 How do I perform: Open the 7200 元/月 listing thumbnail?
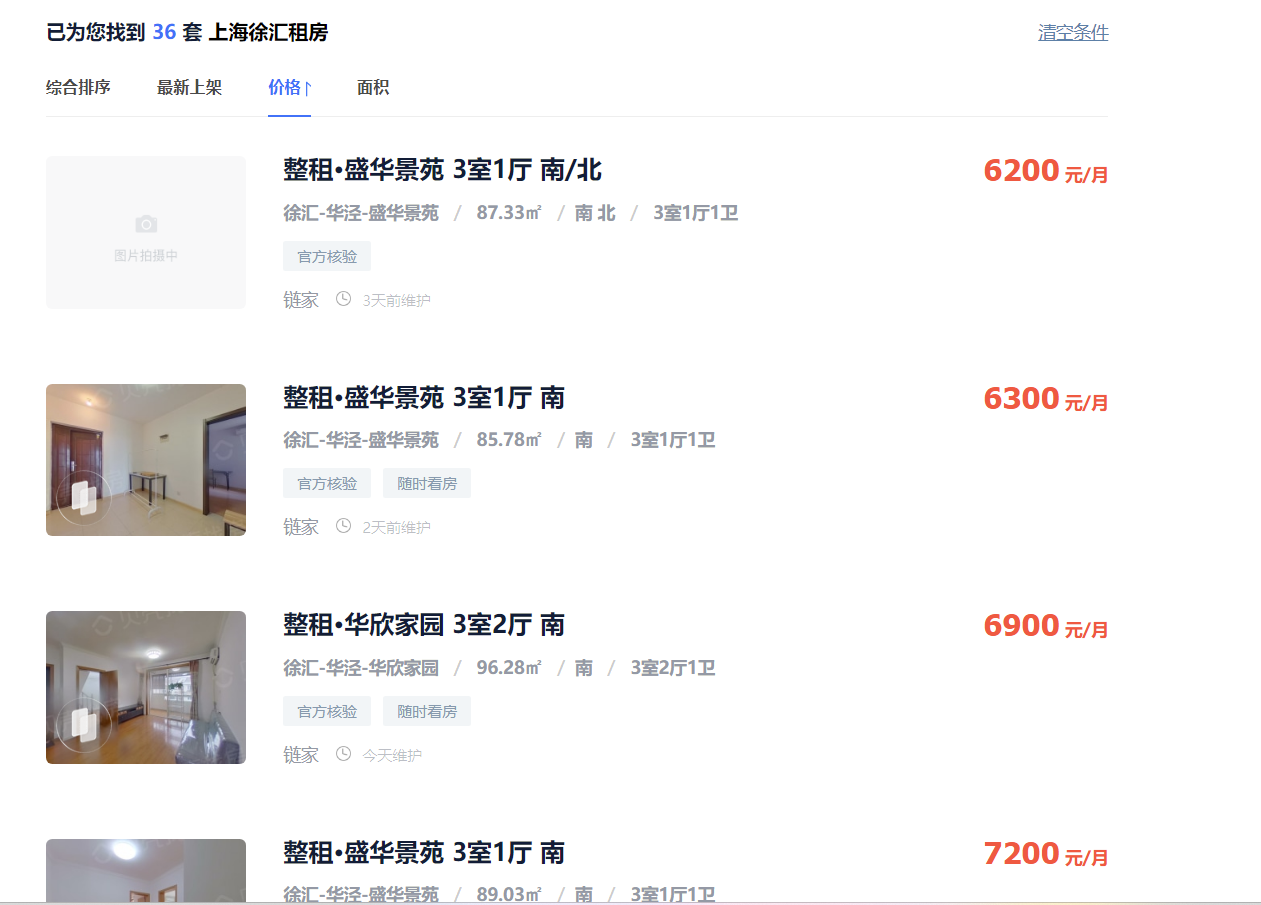[x=146, y=870]
